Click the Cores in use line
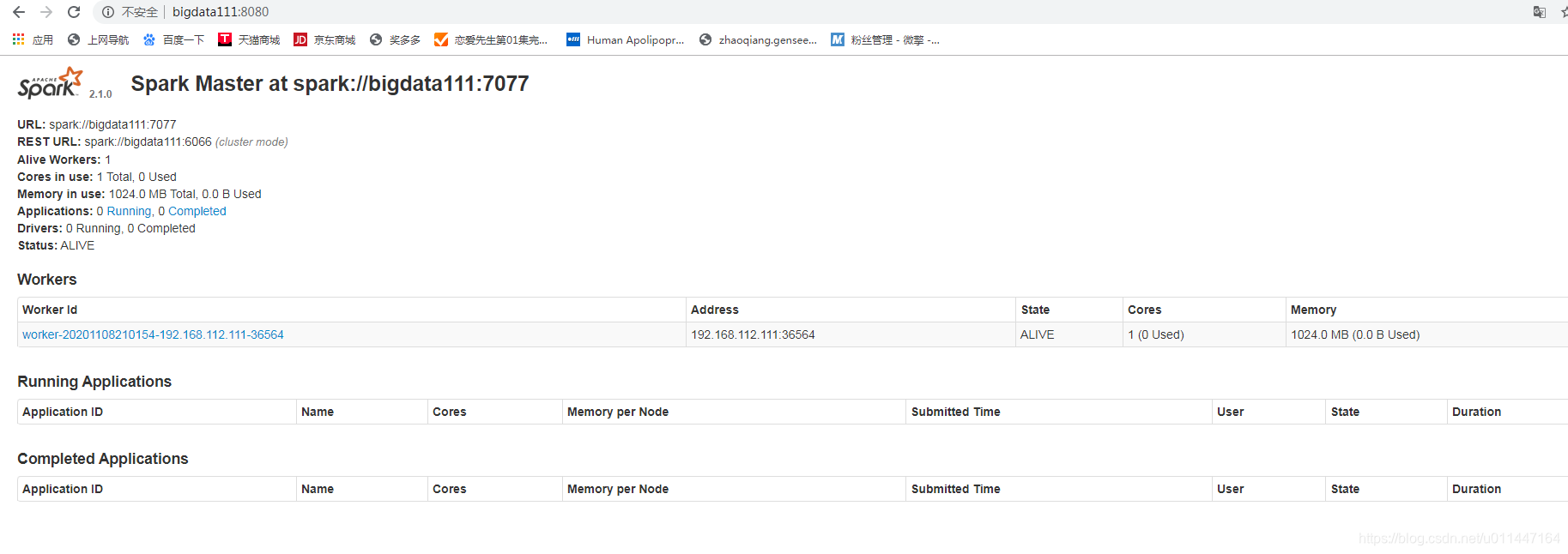 (97, 177)
